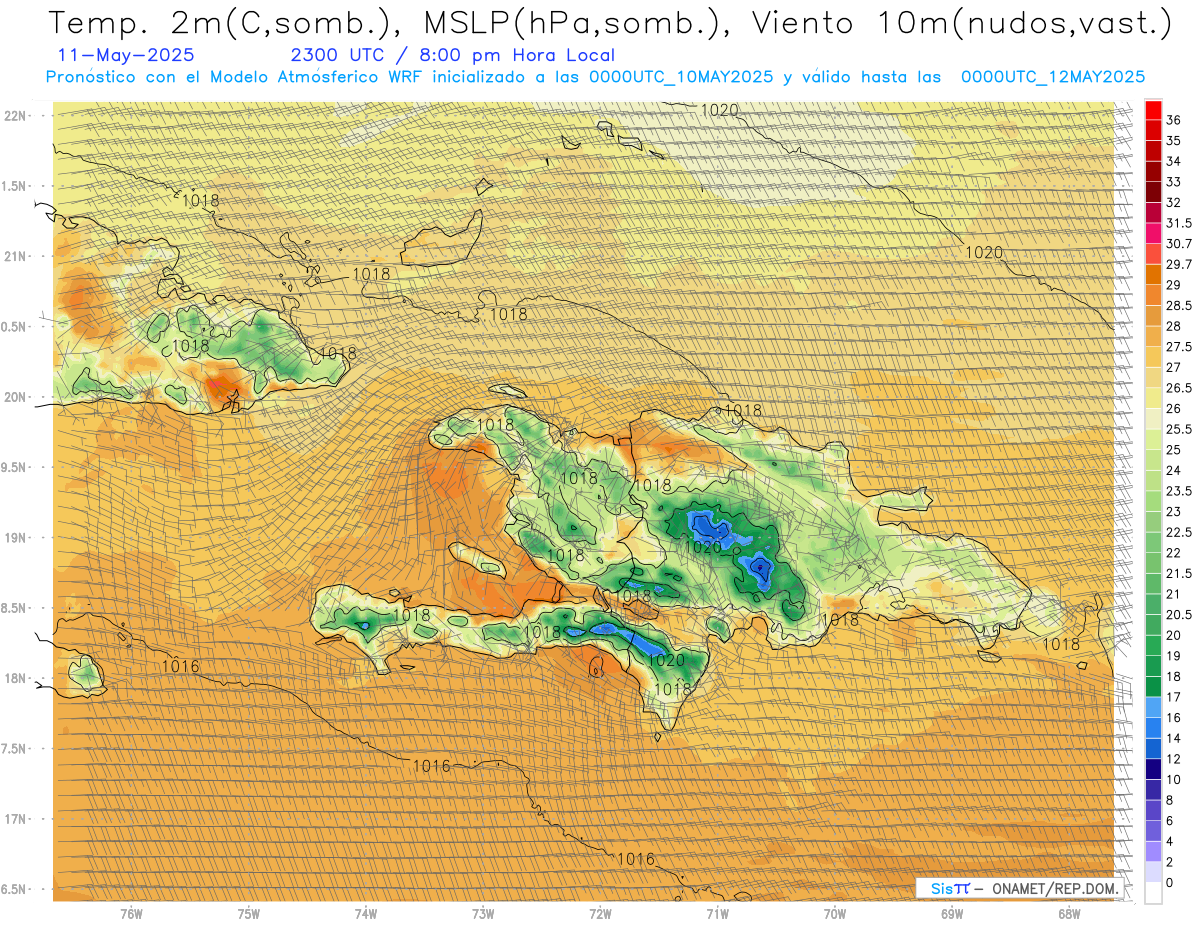Click the 19 value on temperature legend
The height and width of the screenshot is (927, 1200).
(1174, 656)
